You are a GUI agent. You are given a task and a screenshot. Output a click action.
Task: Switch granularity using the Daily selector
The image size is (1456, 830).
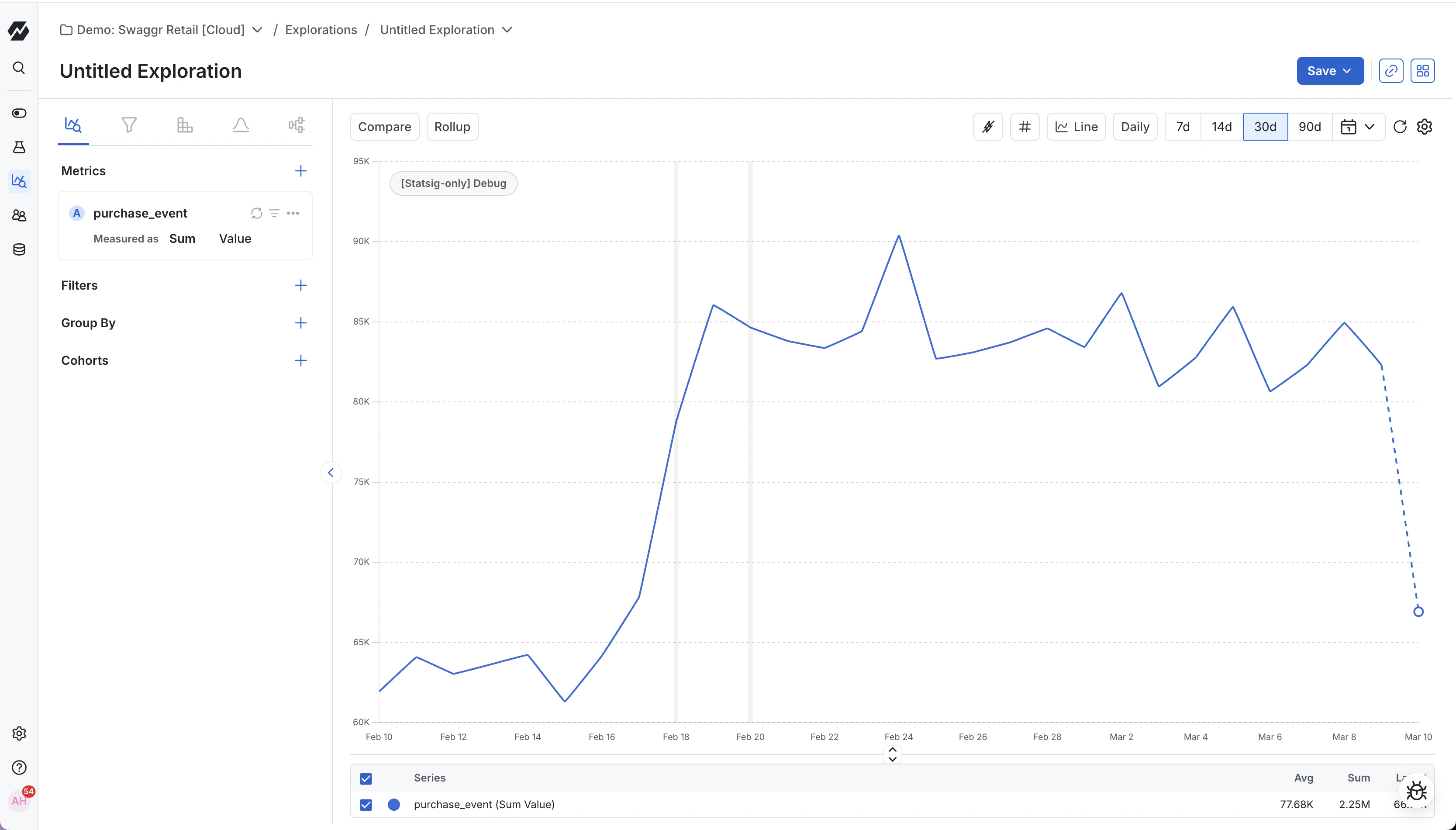click(1134, 126)
